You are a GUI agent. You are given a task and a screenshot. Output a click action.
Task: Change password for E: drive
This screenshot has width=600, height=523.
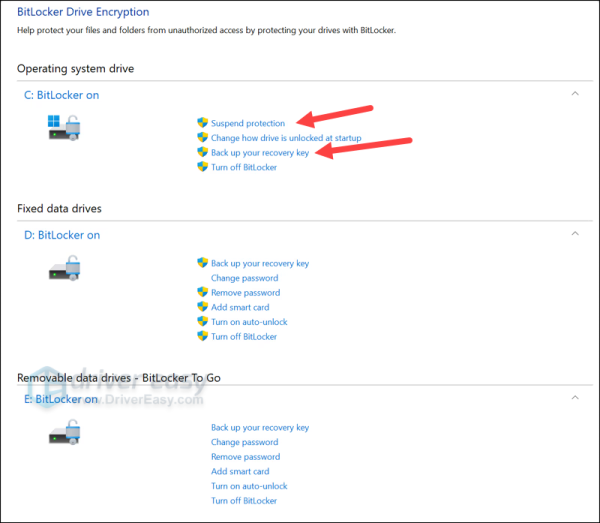pyautogui.click(x=245, y=442)
